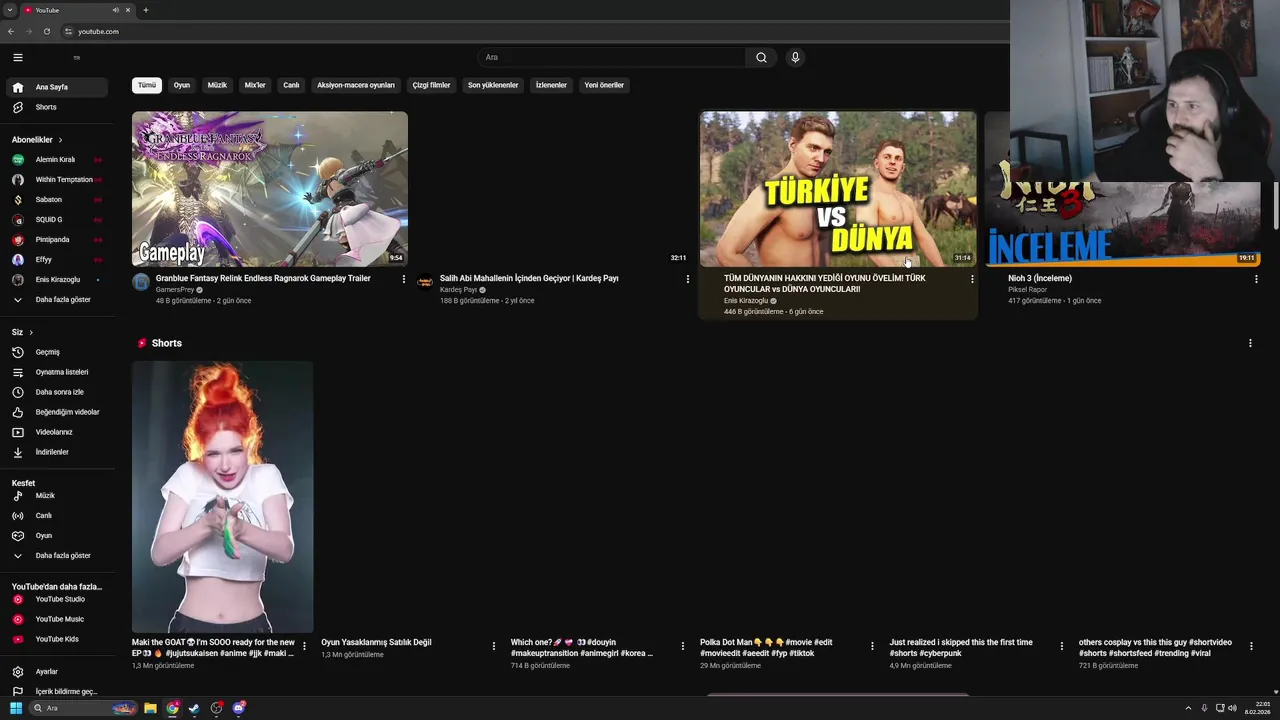Open Shorts from the sidebar

pos(57,107)
